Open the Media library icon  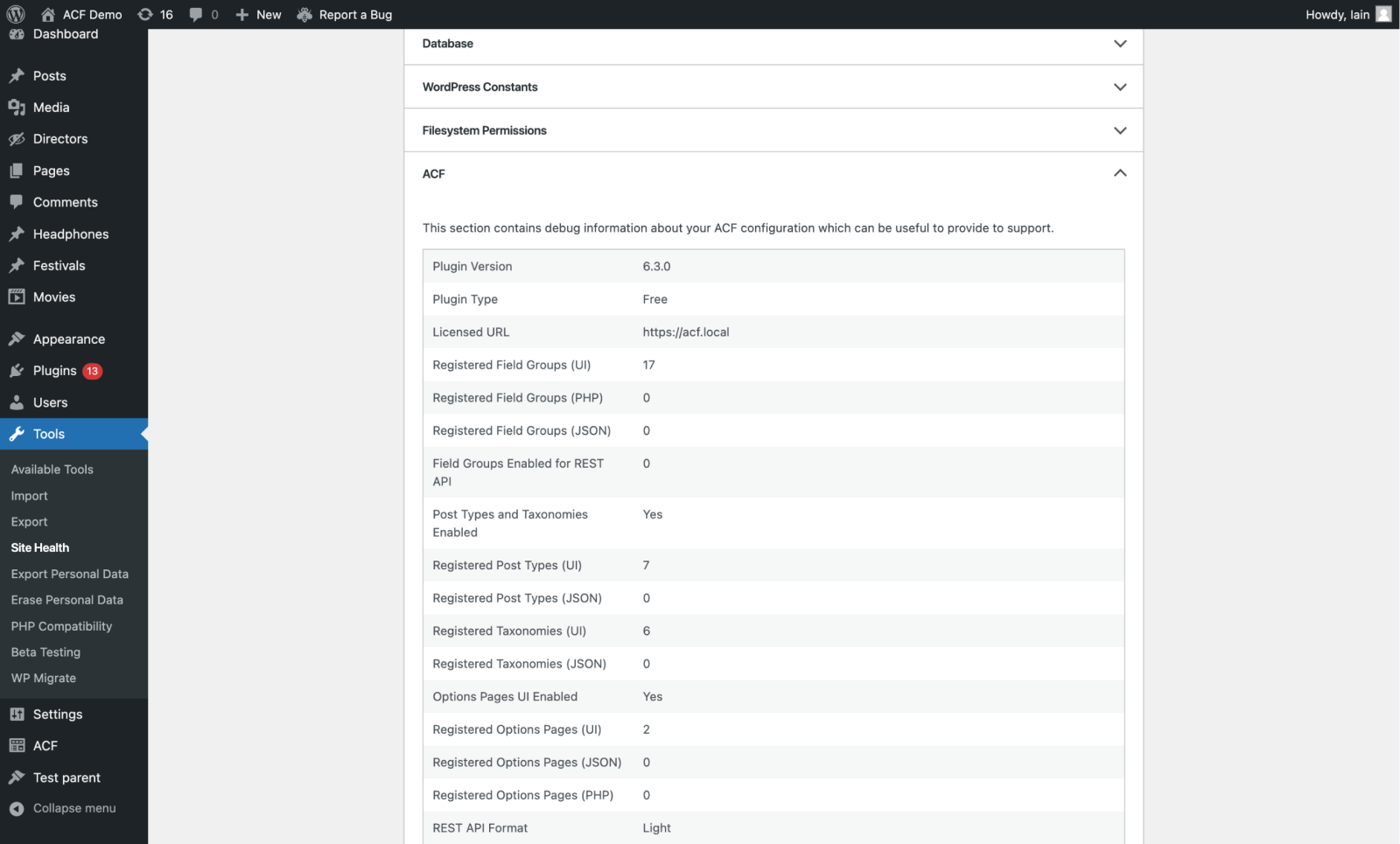click(18, 107)
